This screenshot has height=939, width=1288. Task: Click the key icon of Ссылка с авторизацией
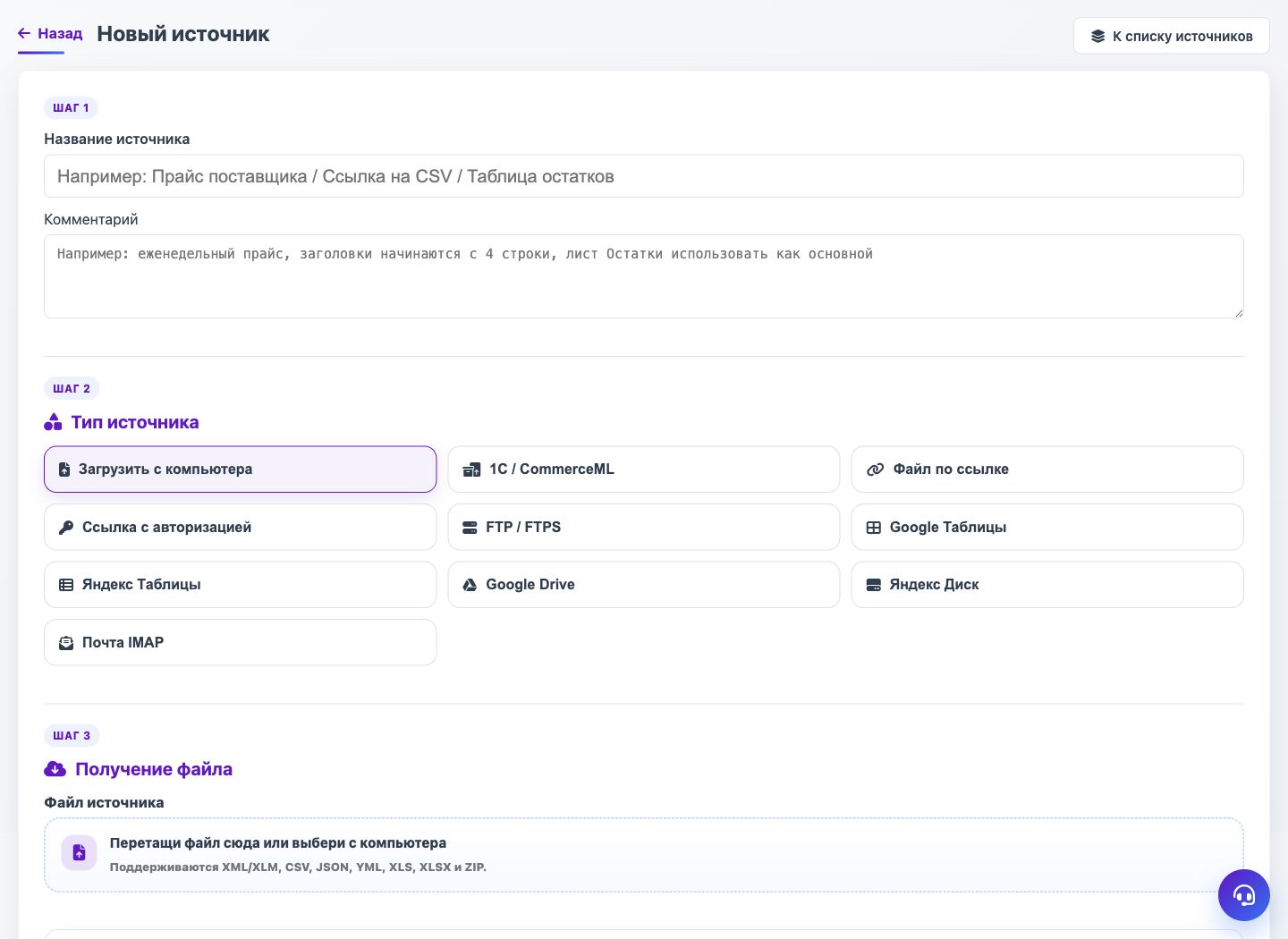point(66,528)
